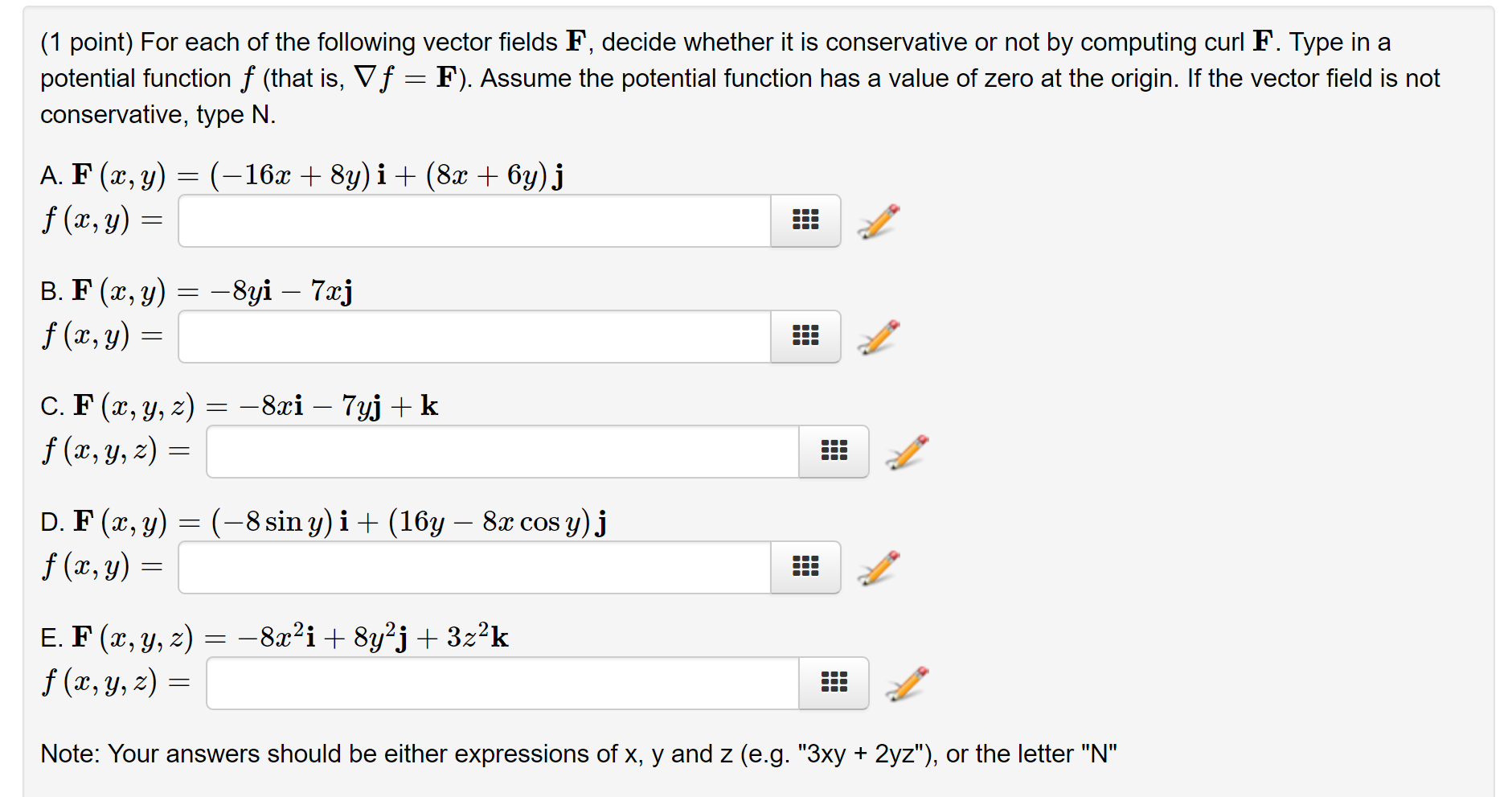Click inside the answer box for part B
Viewport: 1512px width, 797px height.
coord(474,336)
